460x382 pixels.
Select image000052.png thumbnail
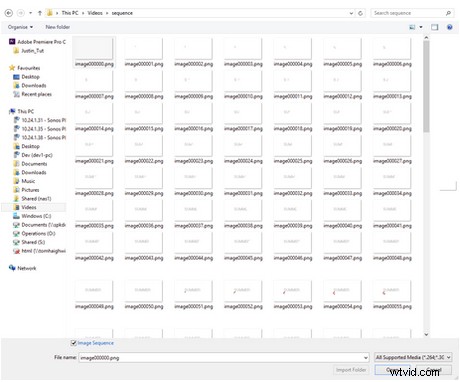click(243, 291)
